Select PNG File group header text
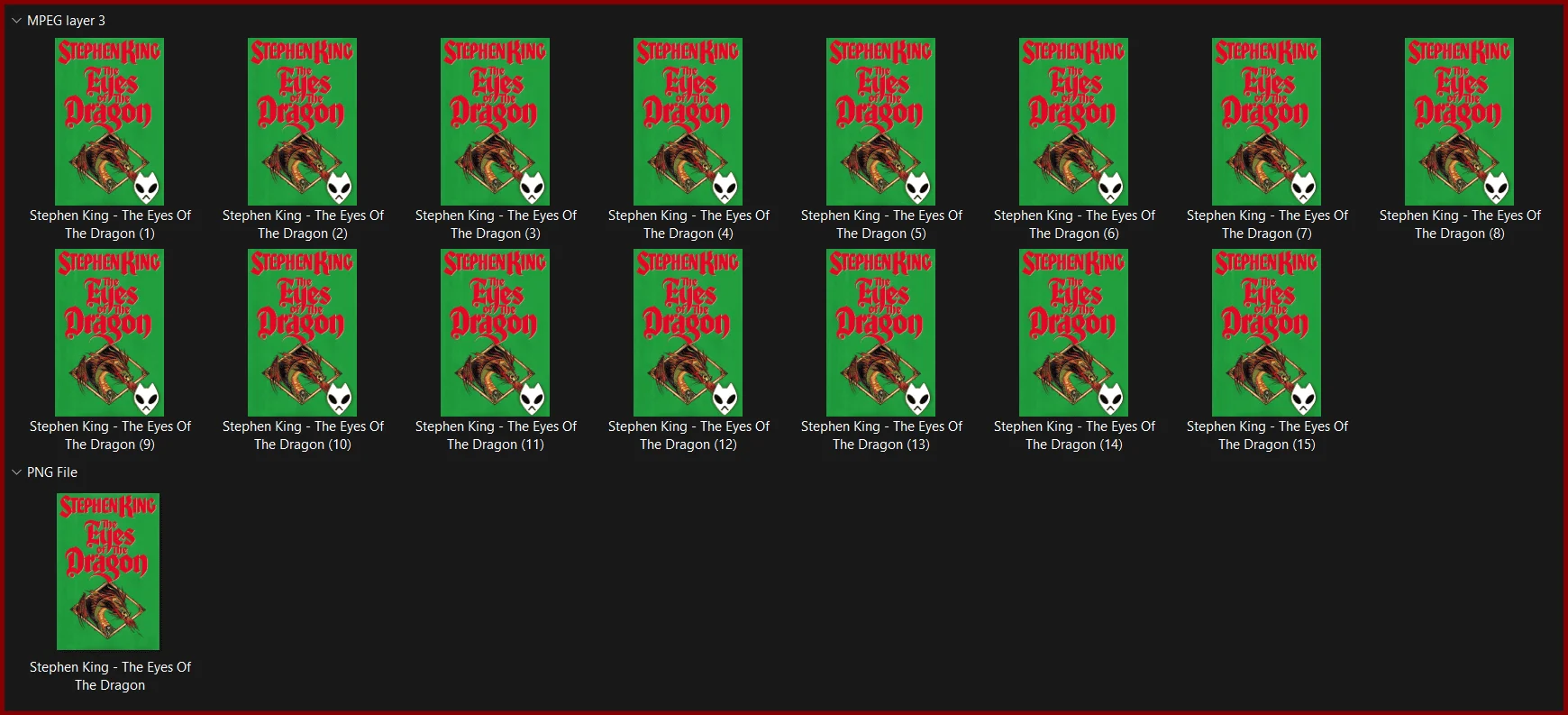Screen dimensions: 1568x715 point(52,472)
